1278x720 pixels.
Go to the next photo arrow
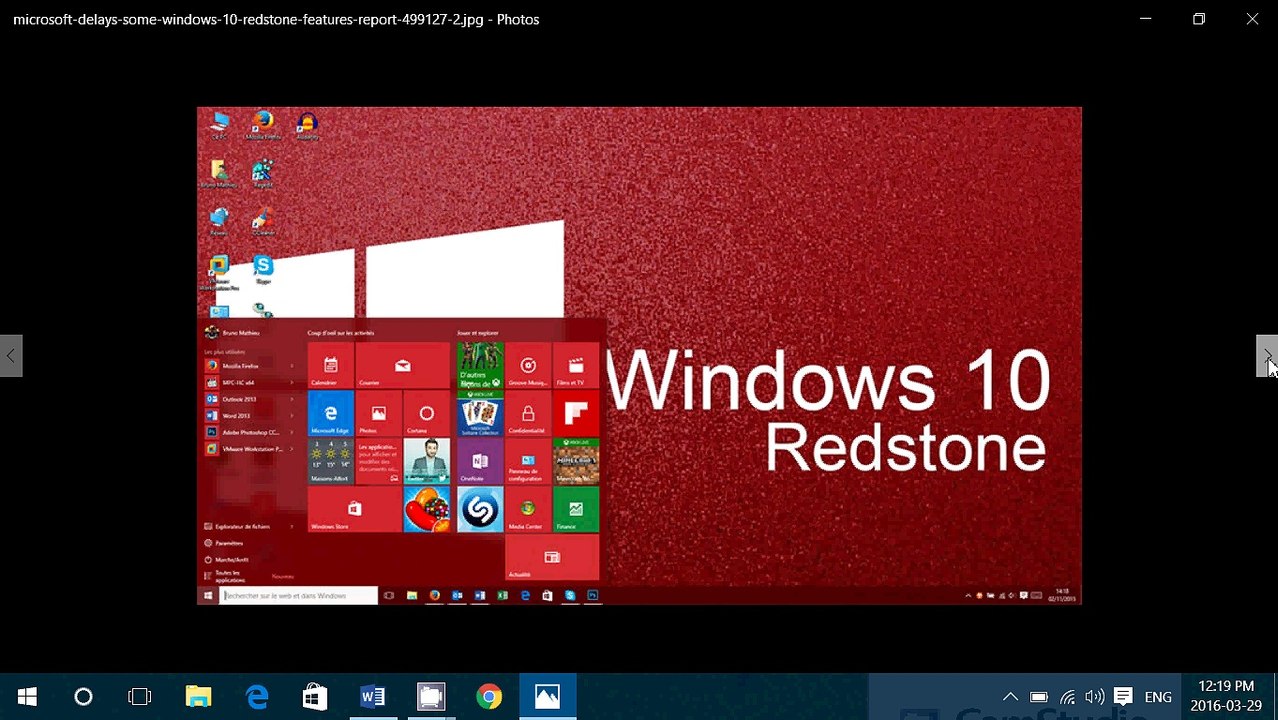1267,356
